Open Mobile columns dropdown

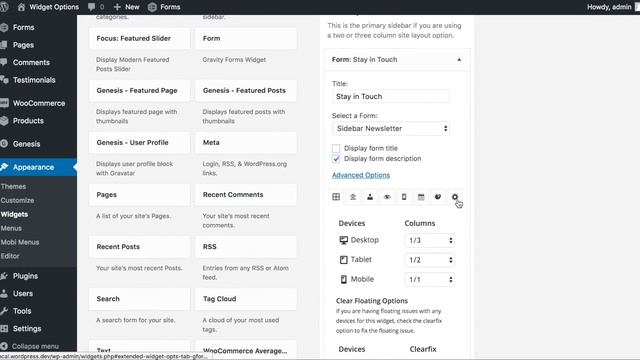pyautogui.click(x=429, y=280)
